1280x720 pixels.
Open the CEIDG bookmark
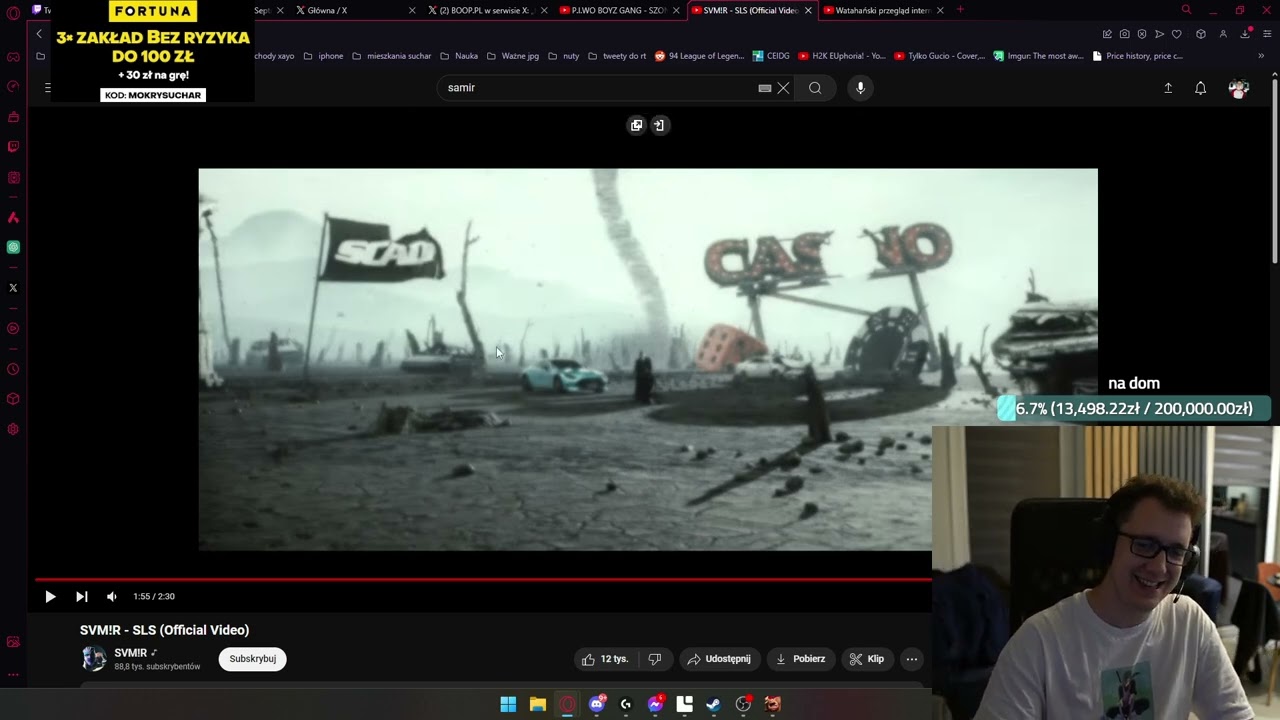pos(771,56)
